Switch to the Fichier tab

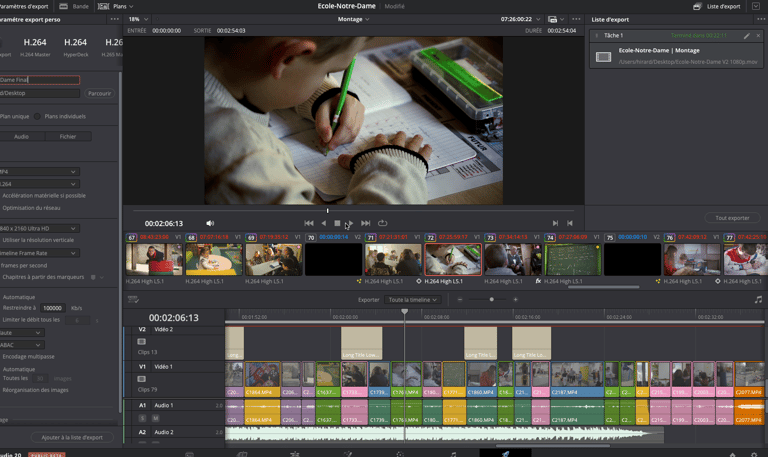coord(68,137)
